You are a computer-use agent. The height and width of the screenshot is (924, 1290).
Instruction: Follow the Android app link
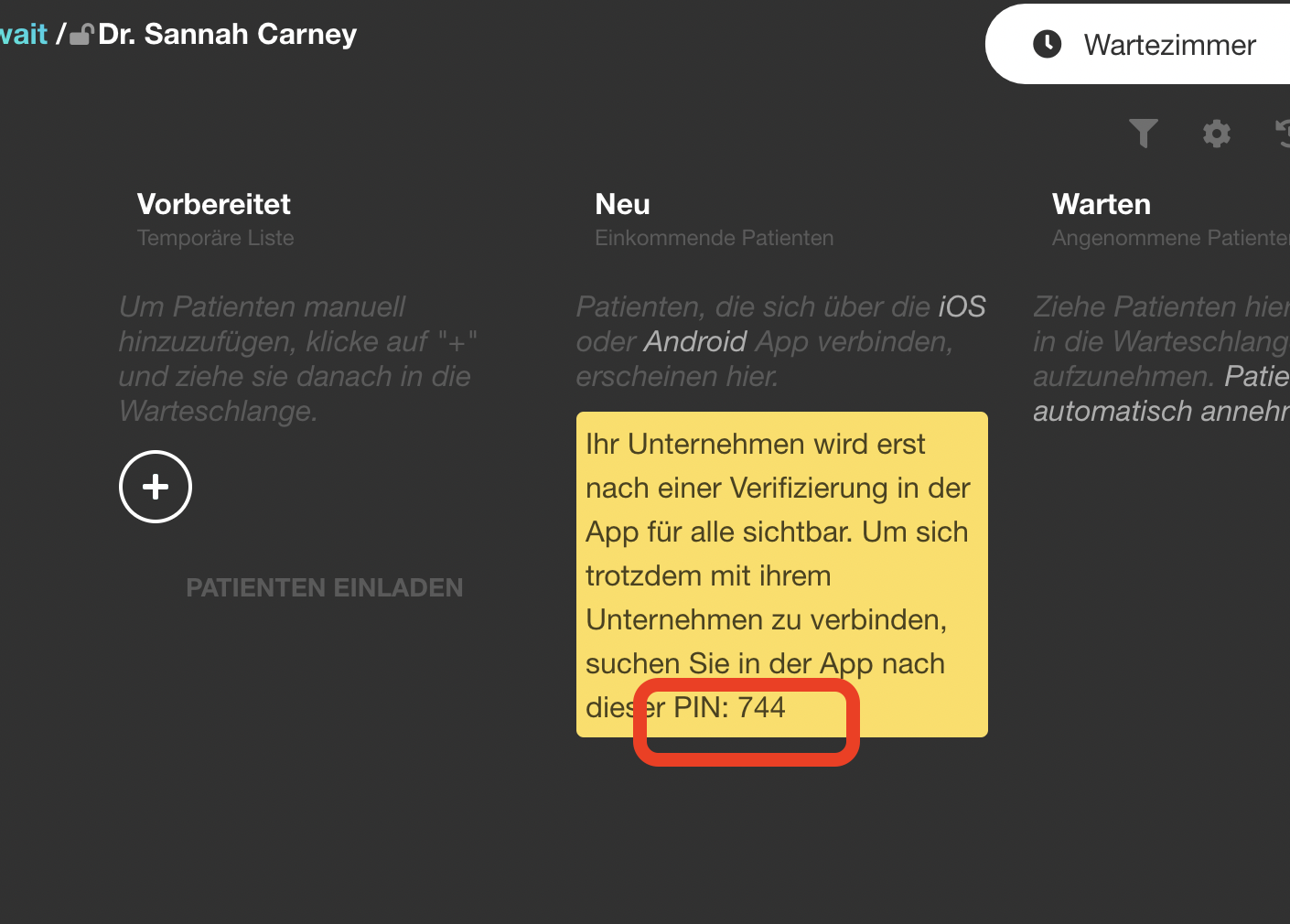[x=695, y=341]
